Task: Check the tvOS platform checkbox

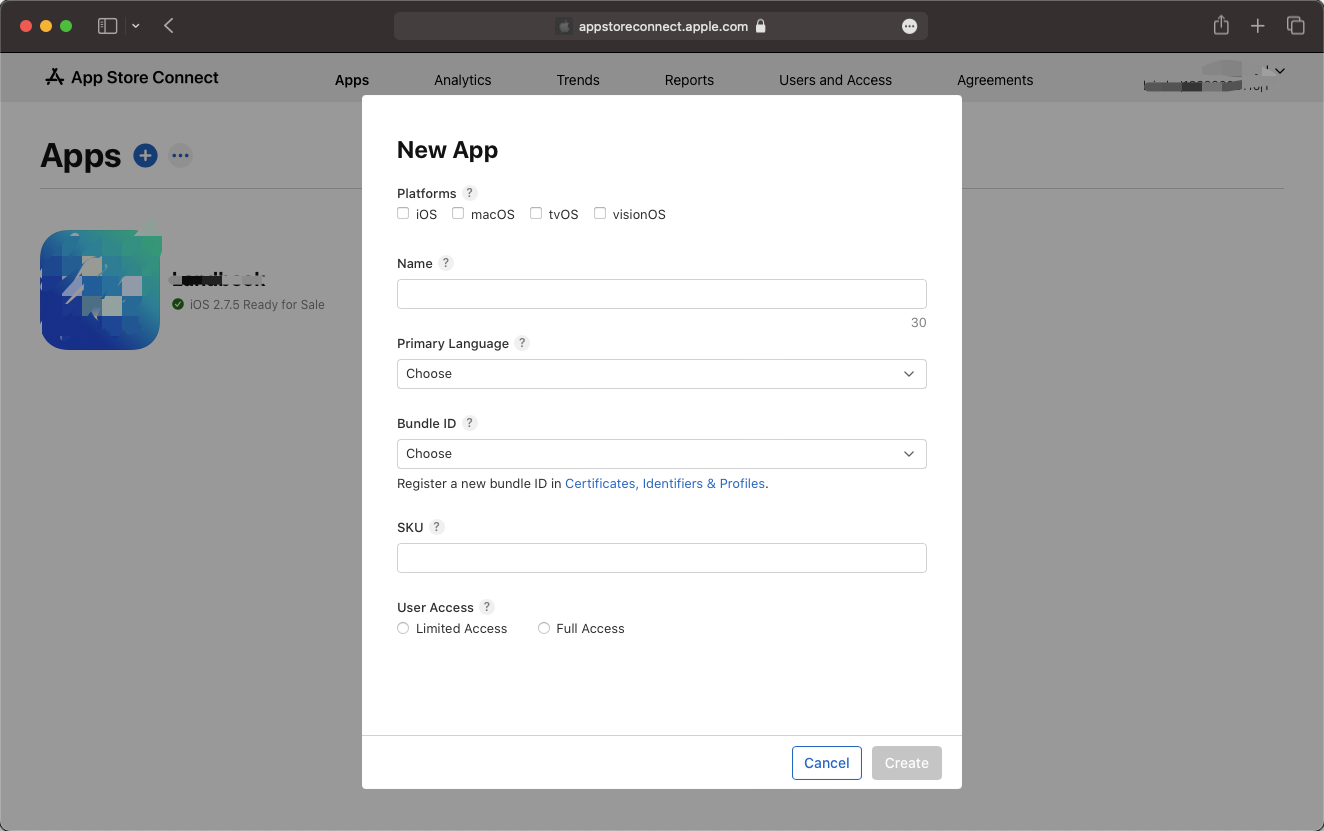Action: (x=536, y=213)
